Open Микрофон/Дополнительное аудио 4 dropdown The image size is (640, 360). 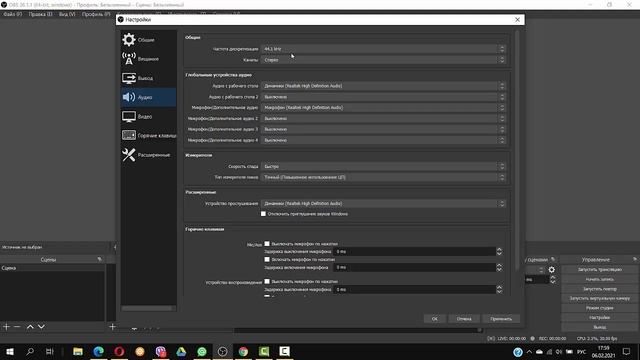pyautogui.click(x=383, y=140)
